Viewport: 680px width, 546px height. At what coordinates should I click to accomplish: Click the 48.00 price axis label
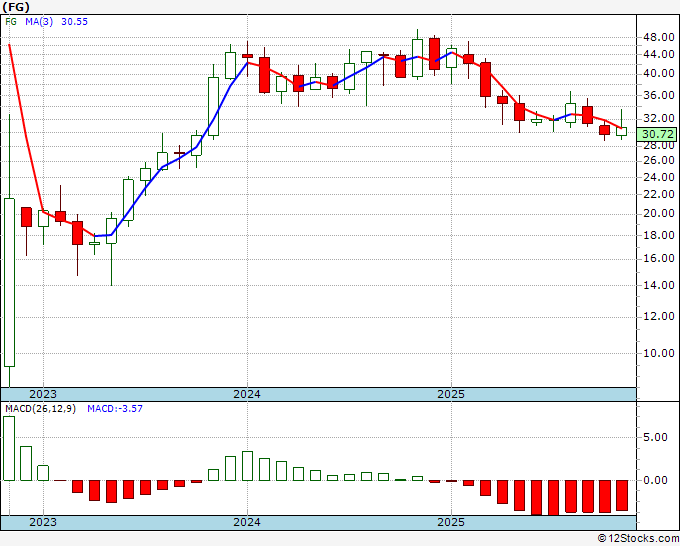pos(658,37)
